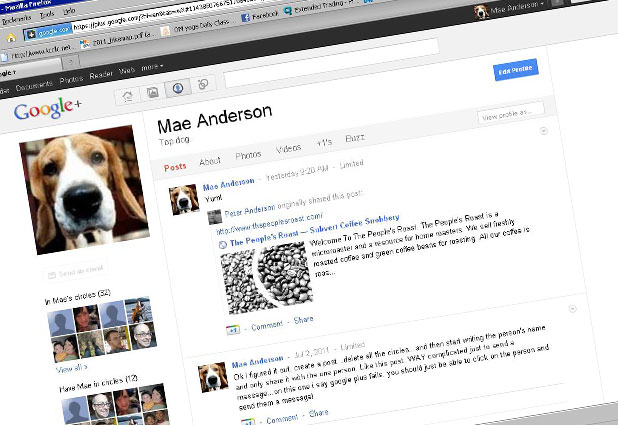Open The People's Roast title link
The height and width of the screenshot is (425, 618).
(x=315, y=229)
